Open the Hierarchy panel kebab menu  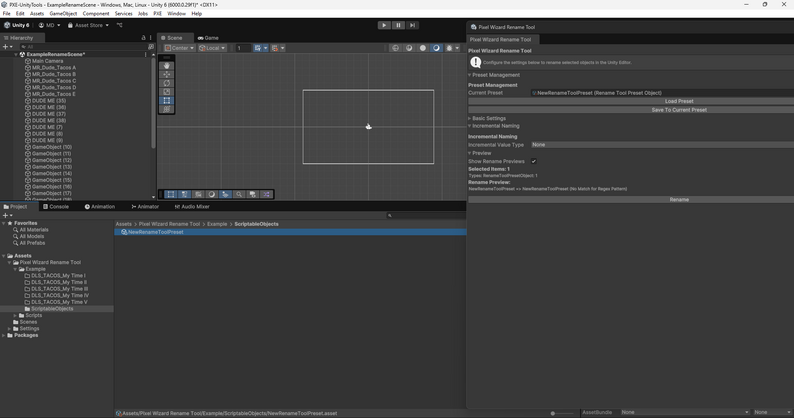point(150,38)
